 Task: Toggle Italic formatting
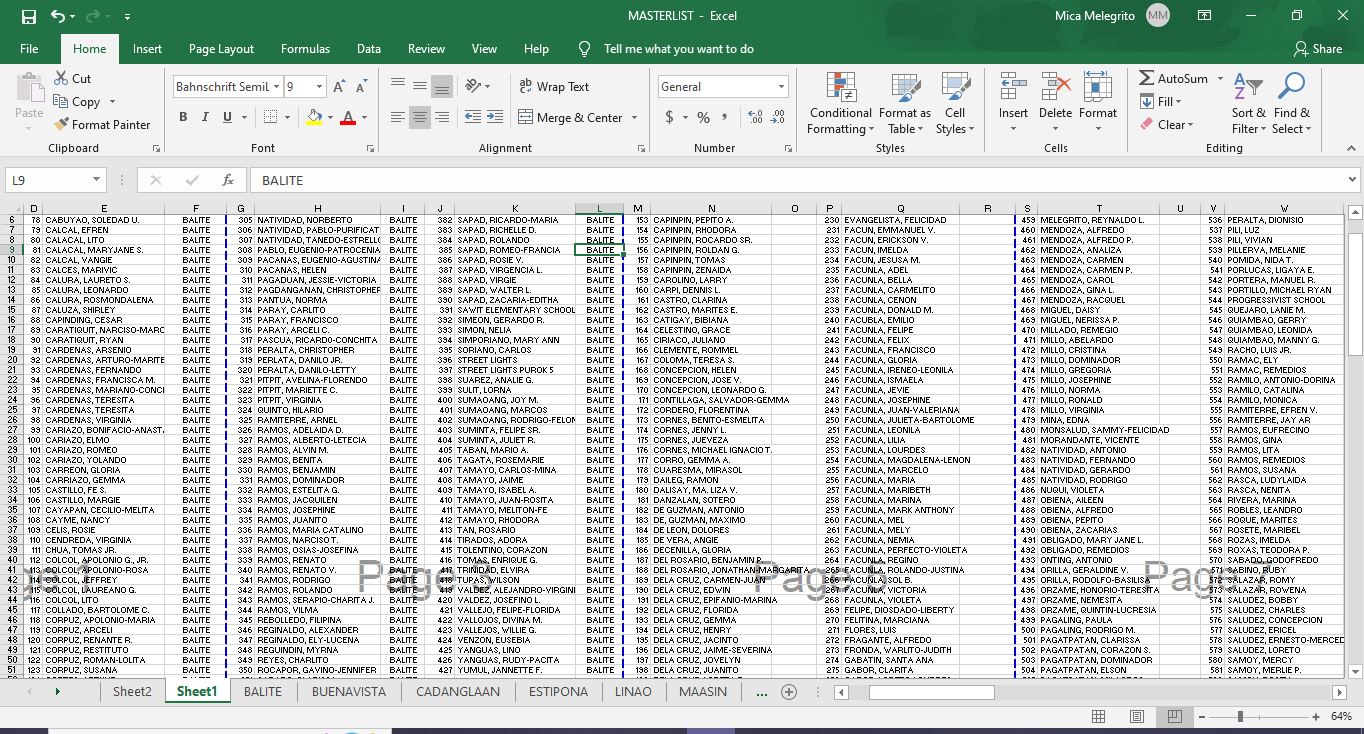(x=205, y=118)
